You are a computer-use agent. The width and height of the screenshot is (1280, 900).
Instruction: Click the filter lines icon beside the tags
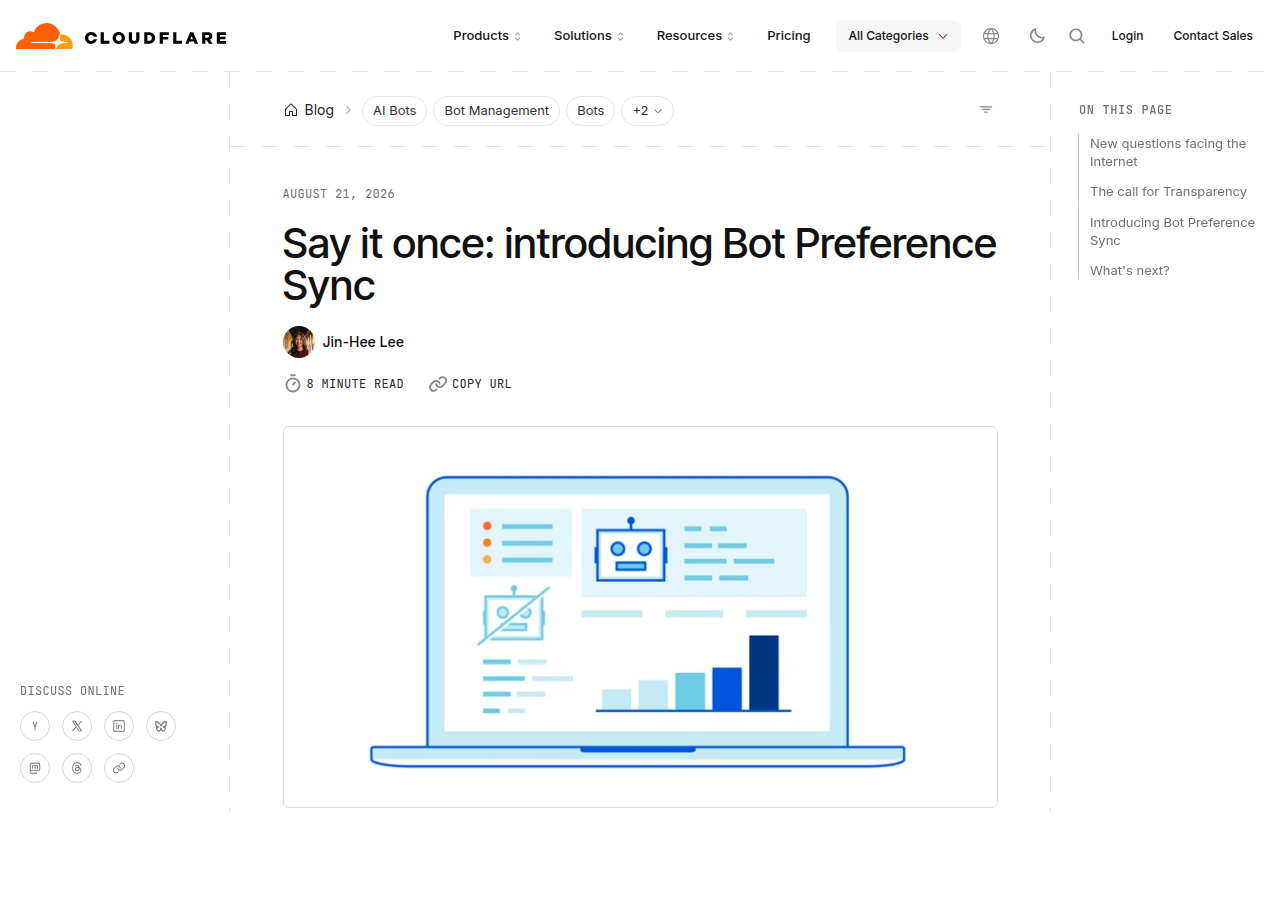click(986, 110)
